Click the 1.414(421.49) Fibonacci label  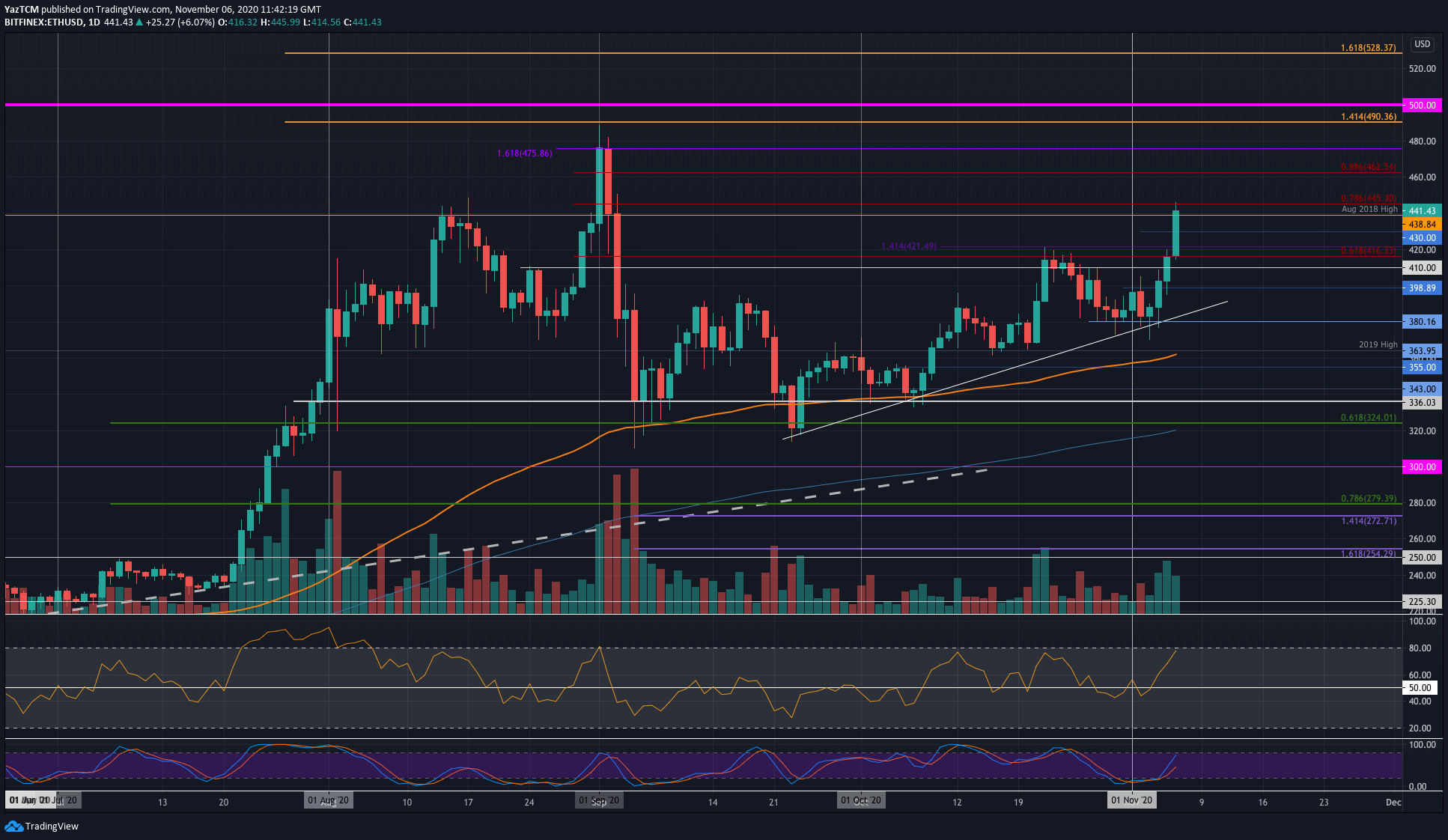pos(909,246)
